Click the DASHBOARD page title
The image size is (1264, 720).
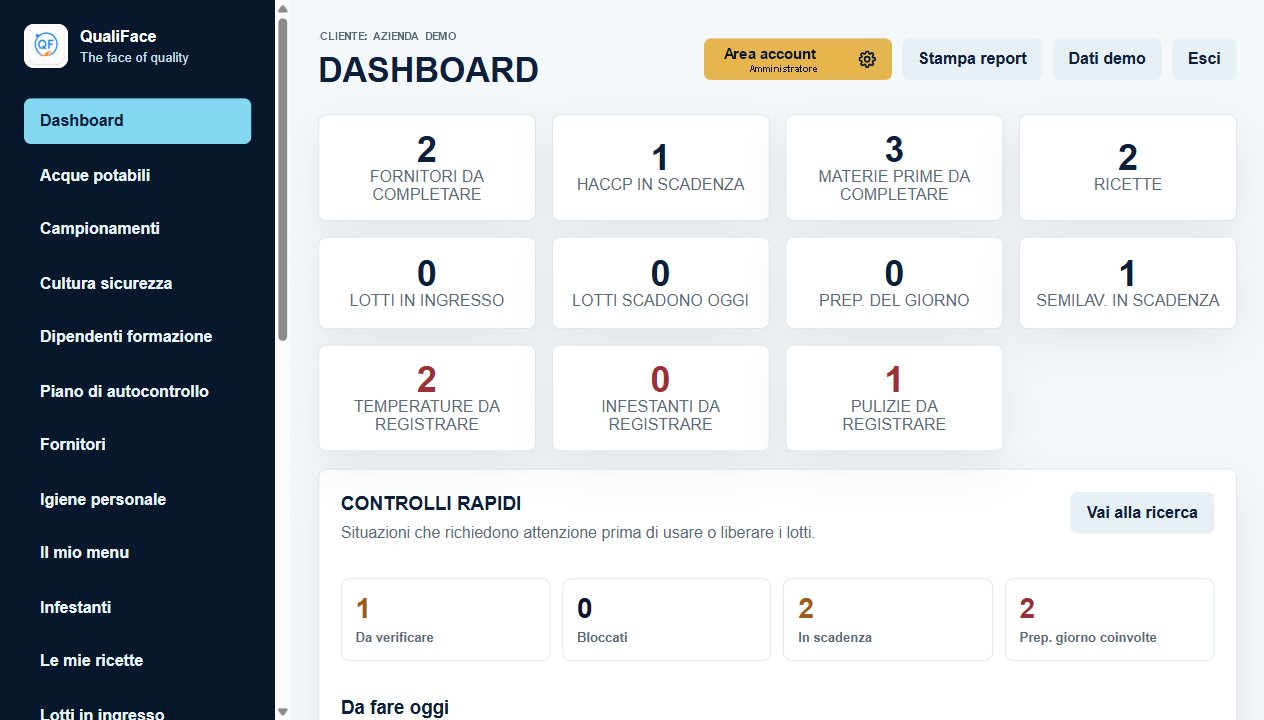(x=429, y=70)
